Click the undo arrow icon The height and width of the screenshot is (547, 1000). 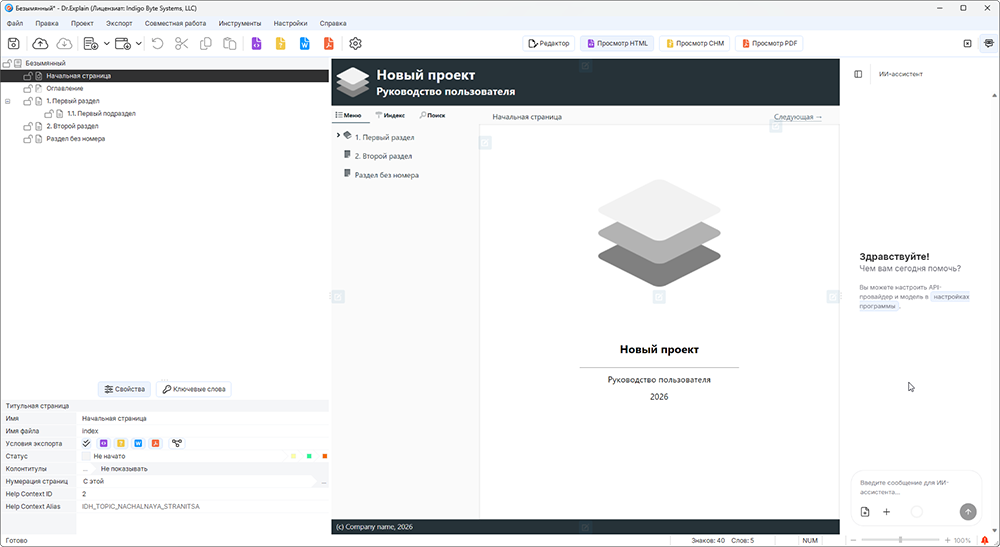(158, 43)
